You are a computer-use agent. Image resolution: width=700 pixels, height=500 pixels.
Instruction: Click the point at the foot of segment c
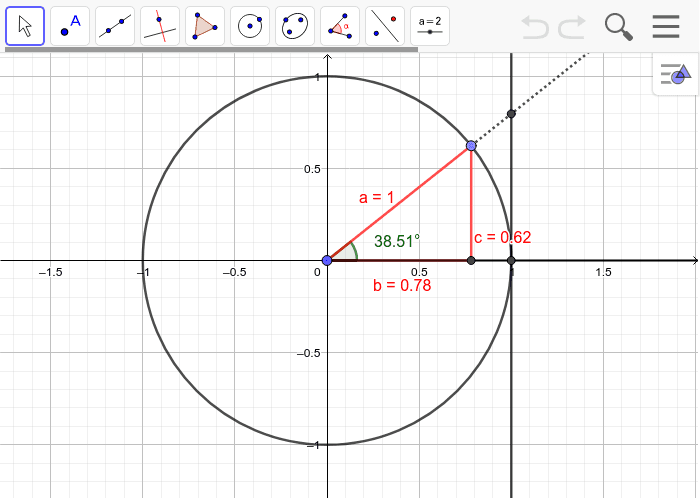pos(471,260)
